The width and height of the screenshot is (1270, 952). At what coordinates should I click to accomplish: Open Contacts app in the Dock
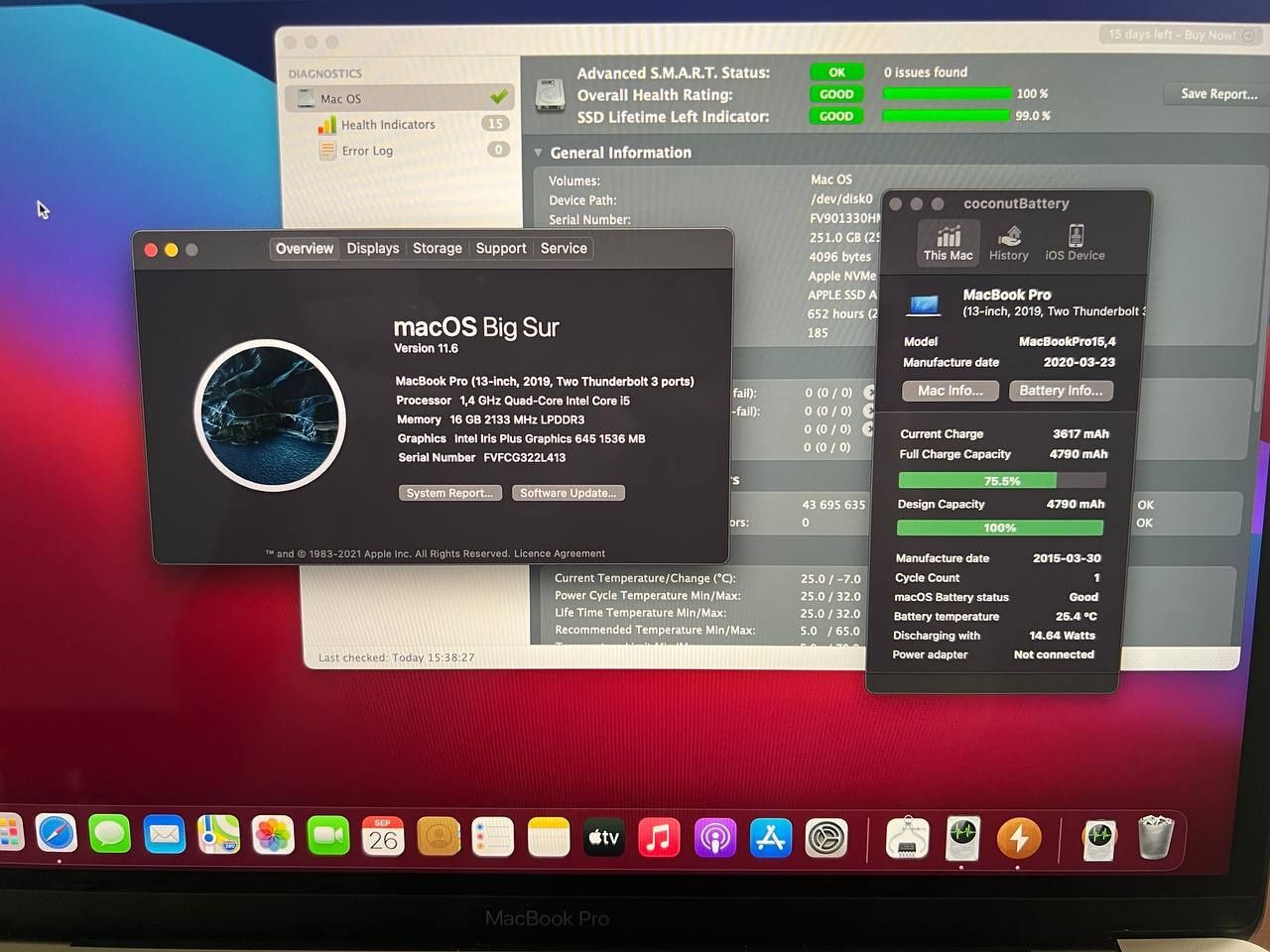click(438, 837)
